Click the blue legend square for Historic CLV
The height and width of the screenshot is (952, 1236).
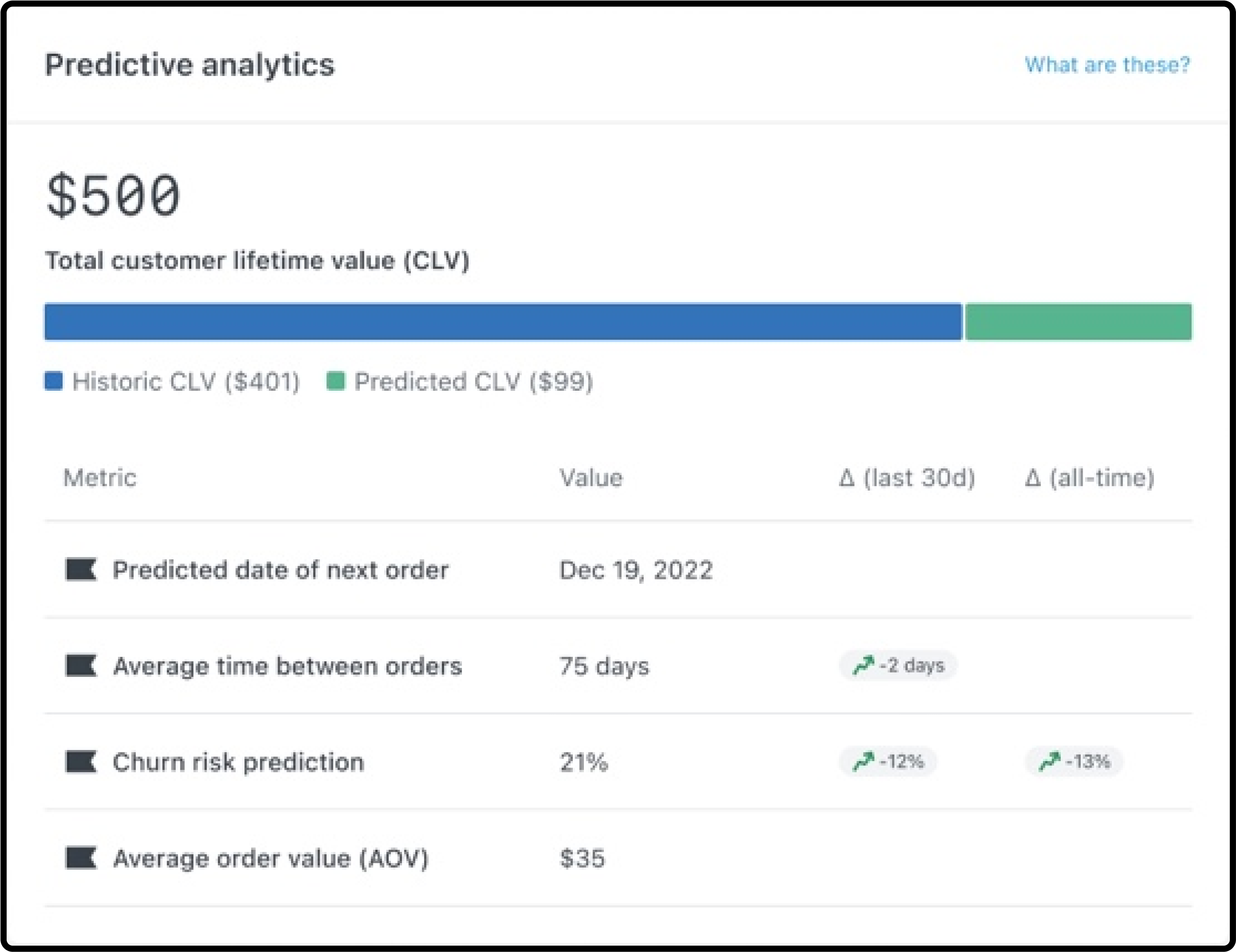coord(53,381)
